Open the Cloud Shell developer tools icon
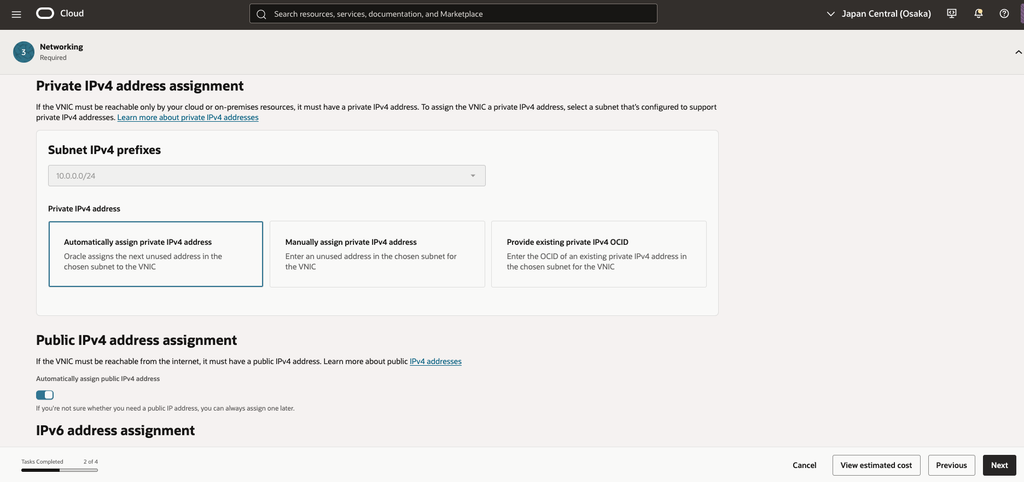This screenshot has width=1024, height=482. pos(952,14)
